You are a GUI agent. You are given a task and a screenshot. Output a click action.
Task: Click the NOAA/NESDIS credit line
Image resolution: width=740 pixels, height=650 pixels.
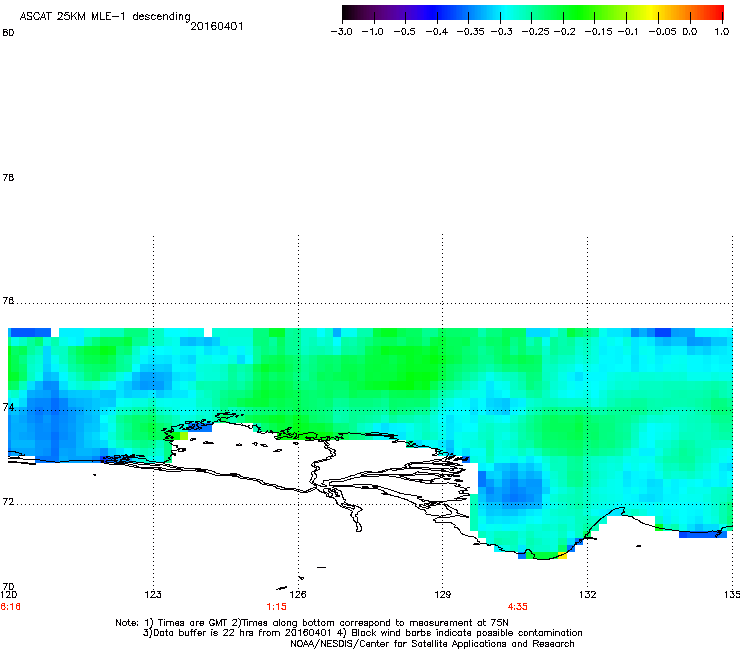point(432,644)
